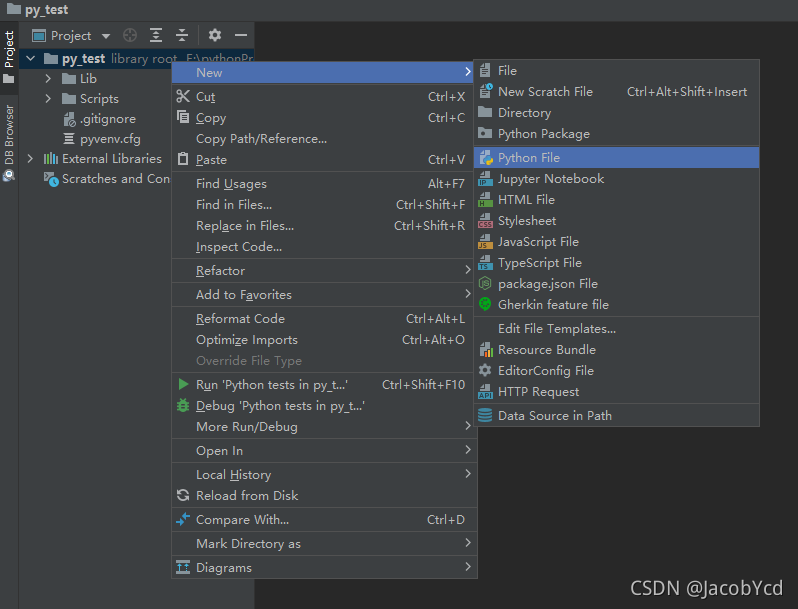Click the green Run triangle icon
Viewport: 798px width, 609px height.
[183, 384]
